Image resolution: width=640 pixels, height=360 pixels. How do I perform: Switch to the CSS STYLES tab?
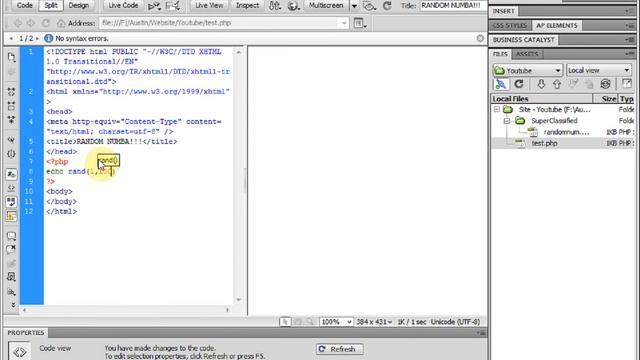510,25
